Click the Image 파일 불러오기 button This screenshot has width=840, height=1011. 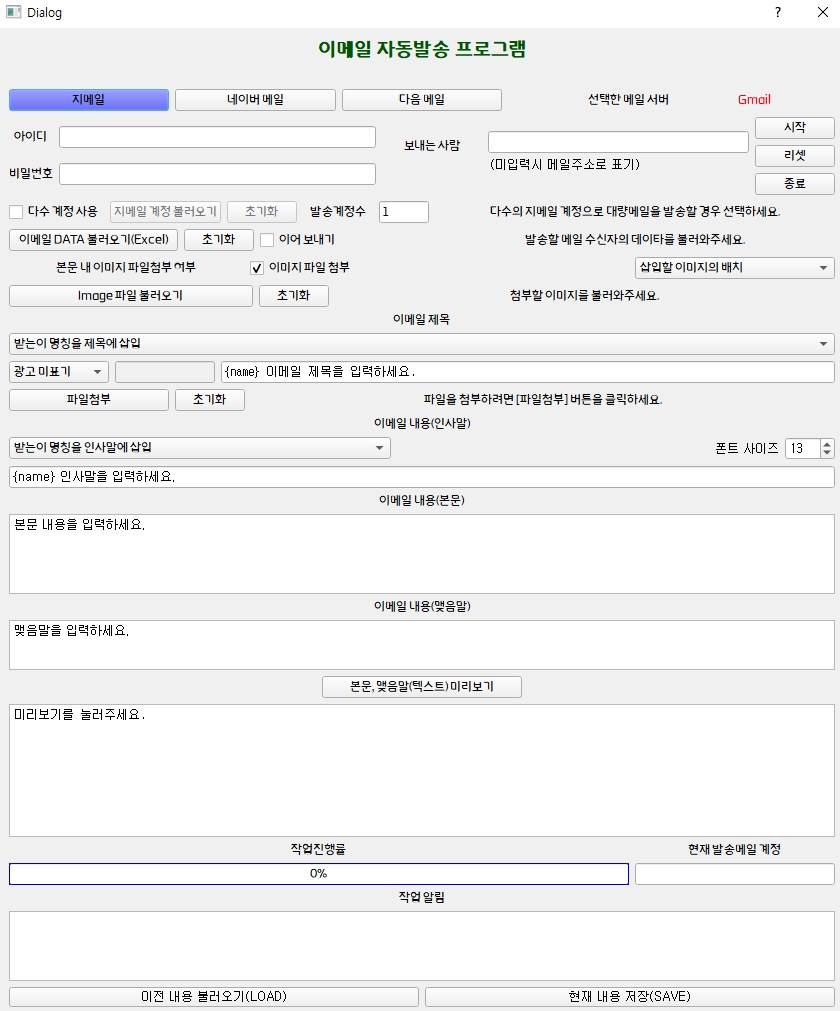130,296
